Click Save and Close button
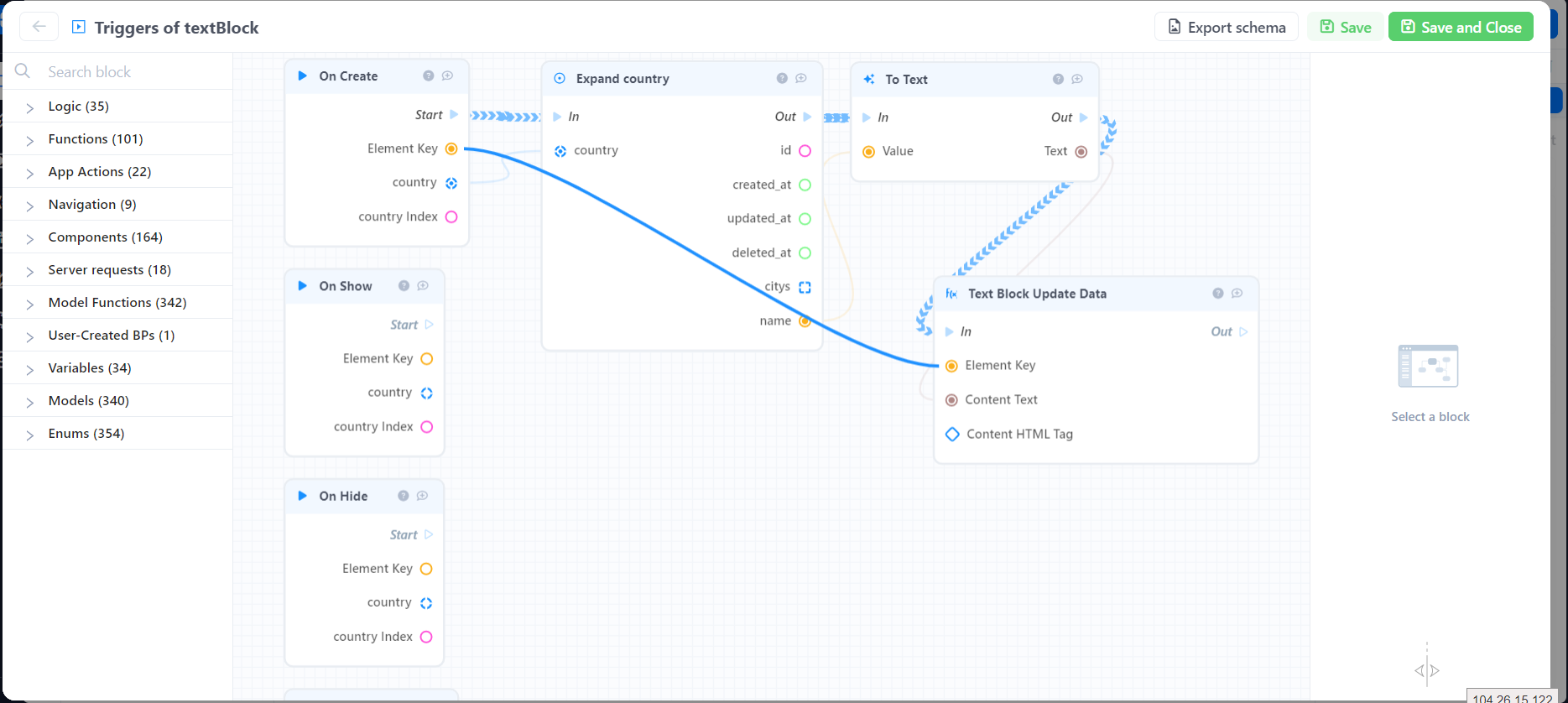Screen dimensions: 1568x703 click(x=1461, y=27)
